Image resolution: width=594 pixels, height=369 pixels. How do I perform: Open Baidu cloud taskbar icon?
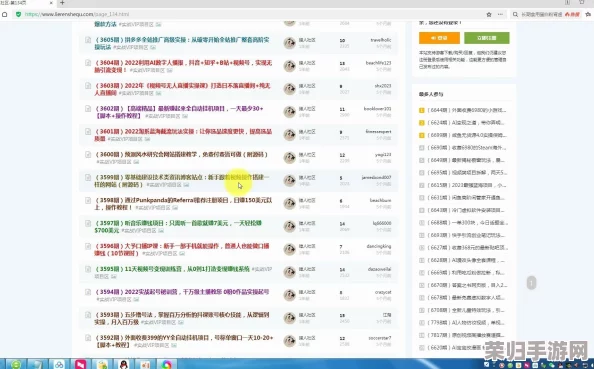59,364
